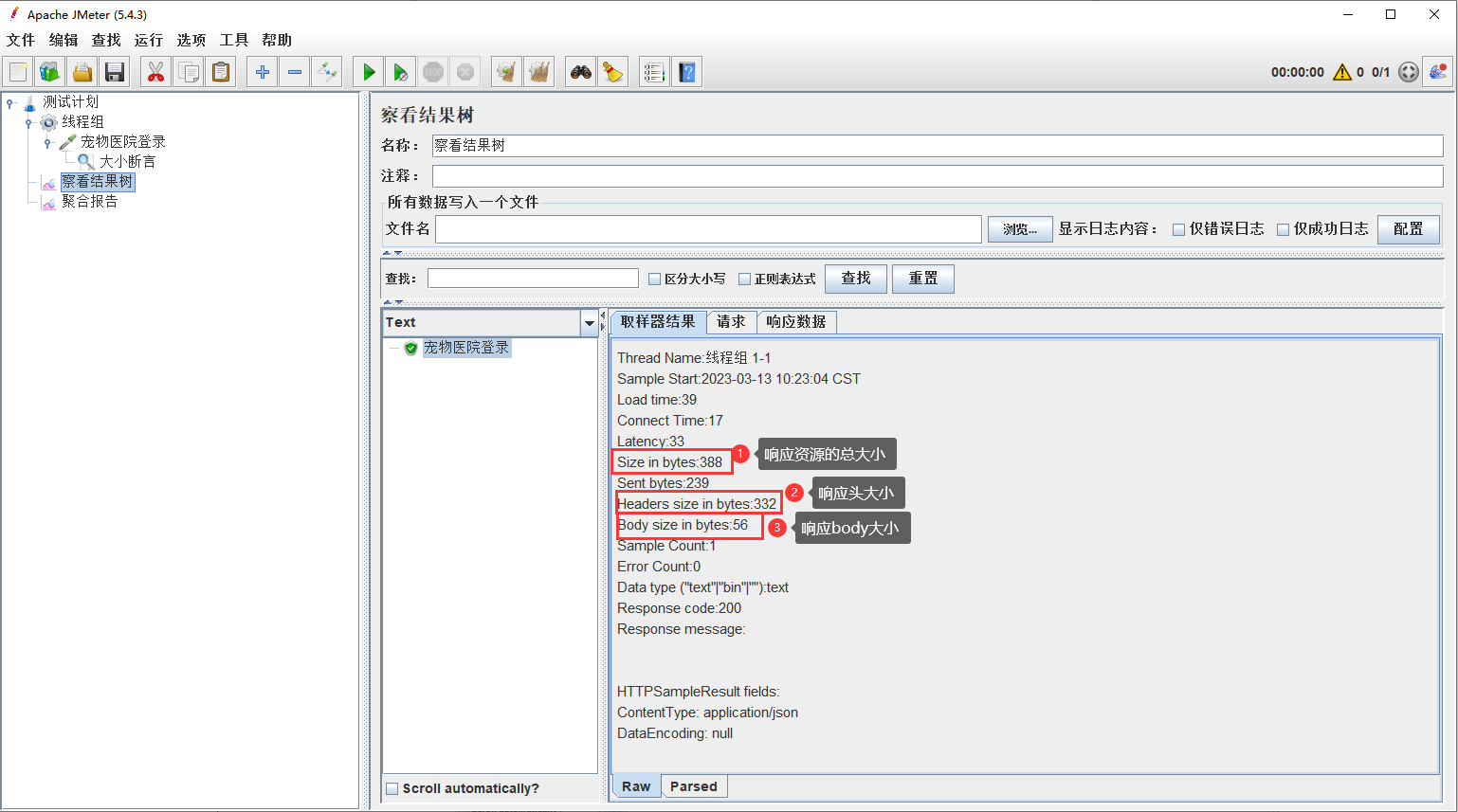Click the Save test plan floppy icon

[x=115, y=72]
